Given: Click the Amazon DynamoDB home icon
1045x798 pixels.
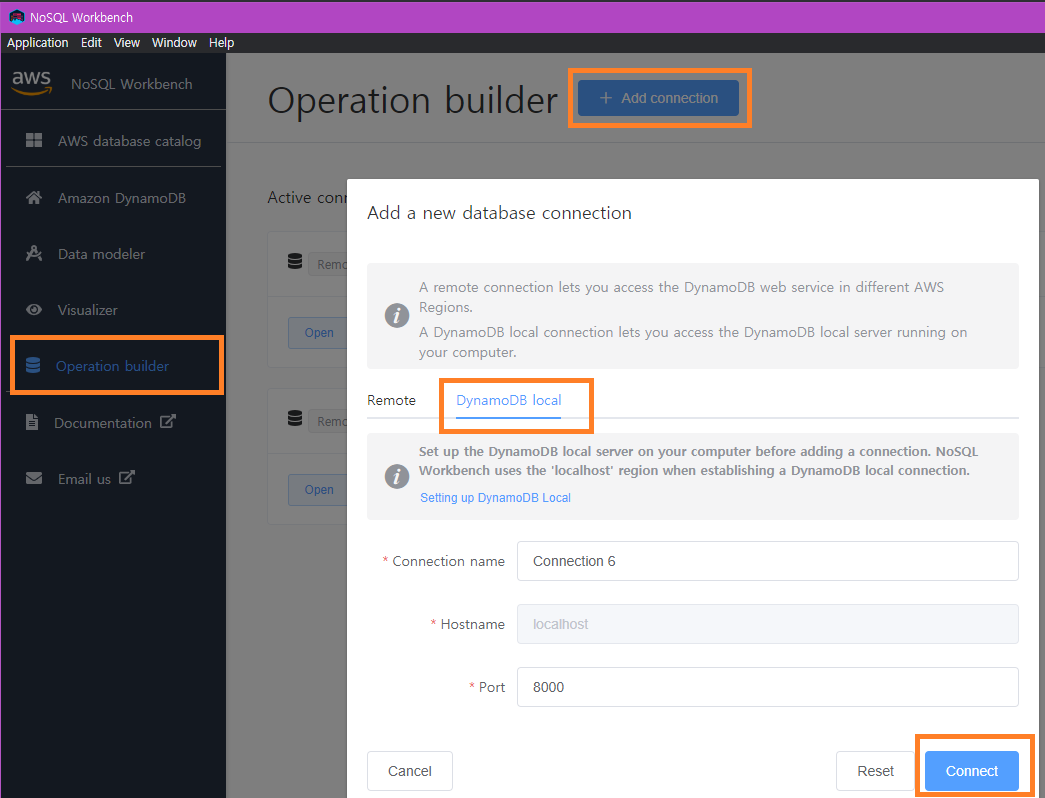Looking at the screenshot, I should (x=34, y=198).
